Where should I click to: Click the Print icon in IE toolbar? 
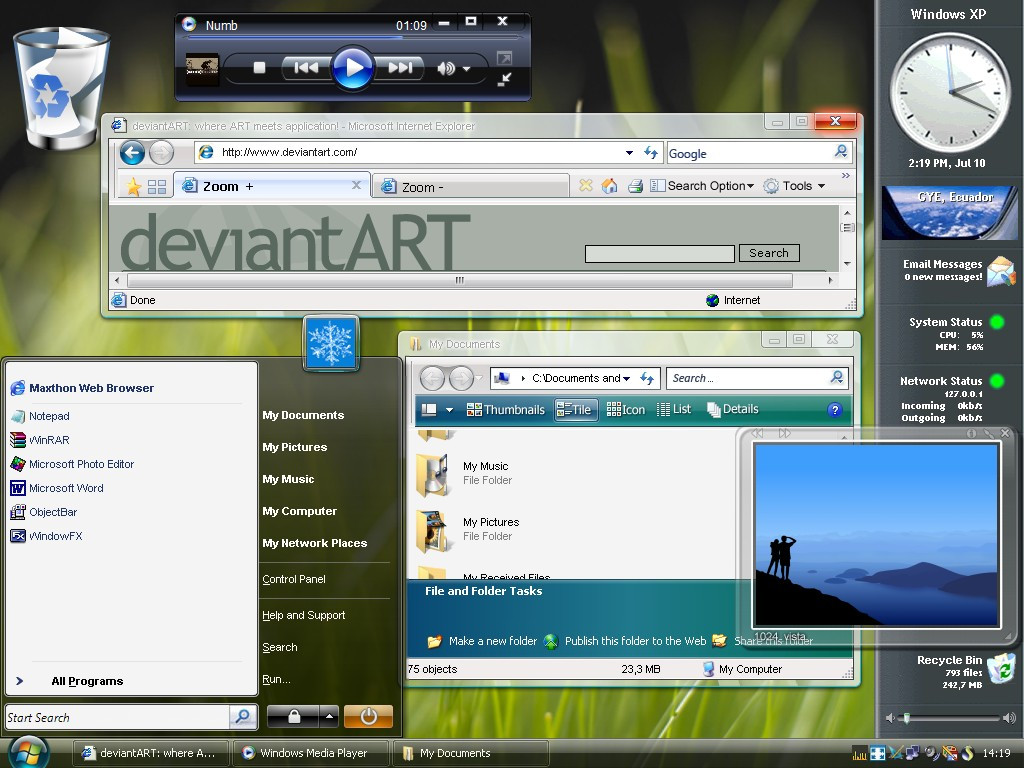click(x=635, y=187)
